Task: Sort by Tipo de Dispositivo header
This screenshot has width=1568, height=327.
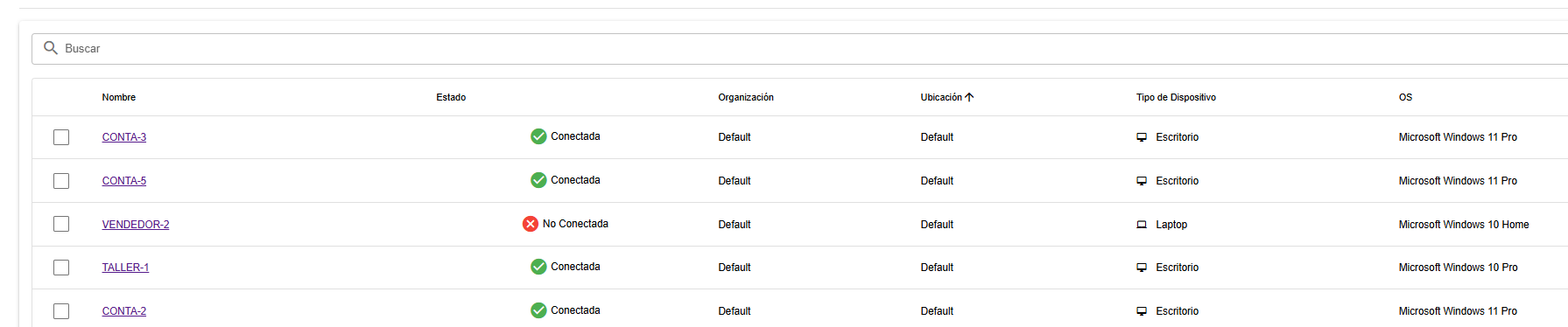Action: tap(1176, 97)
